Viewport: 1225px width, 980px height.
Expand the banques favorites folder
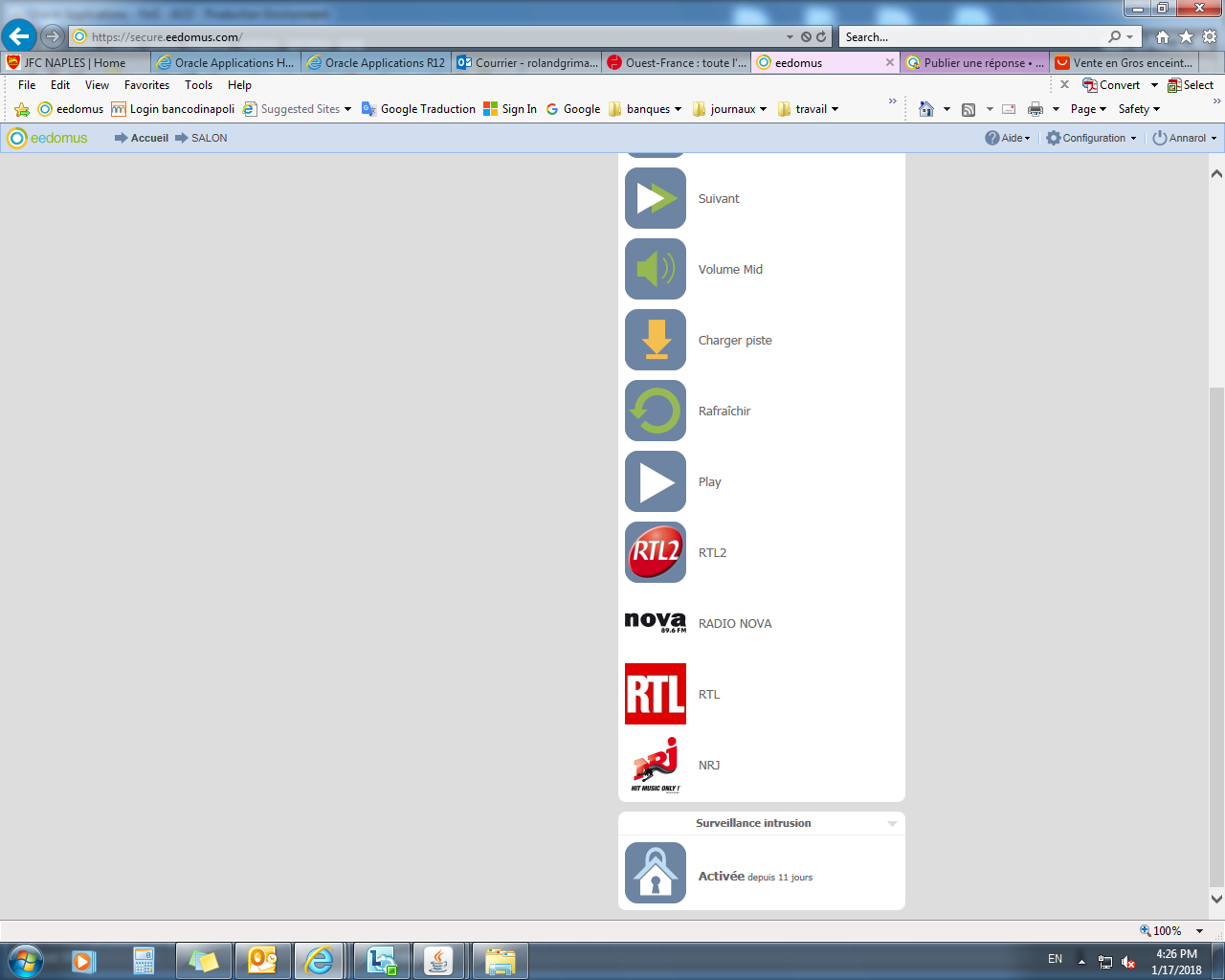tap(645, 109)
